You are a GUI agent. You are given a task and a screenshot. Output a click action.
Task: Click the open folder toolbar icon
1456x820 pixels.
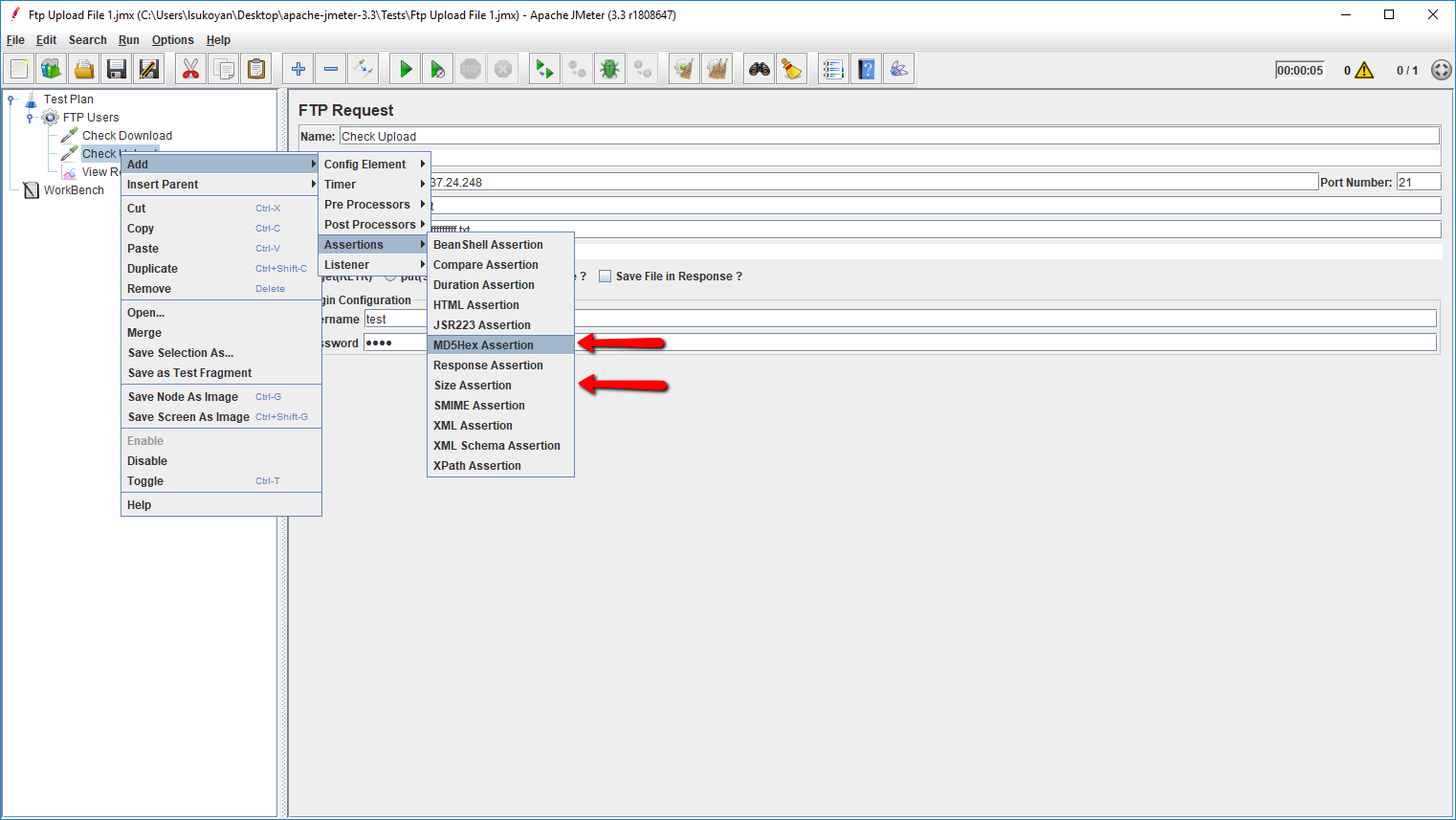click(84, 69)
